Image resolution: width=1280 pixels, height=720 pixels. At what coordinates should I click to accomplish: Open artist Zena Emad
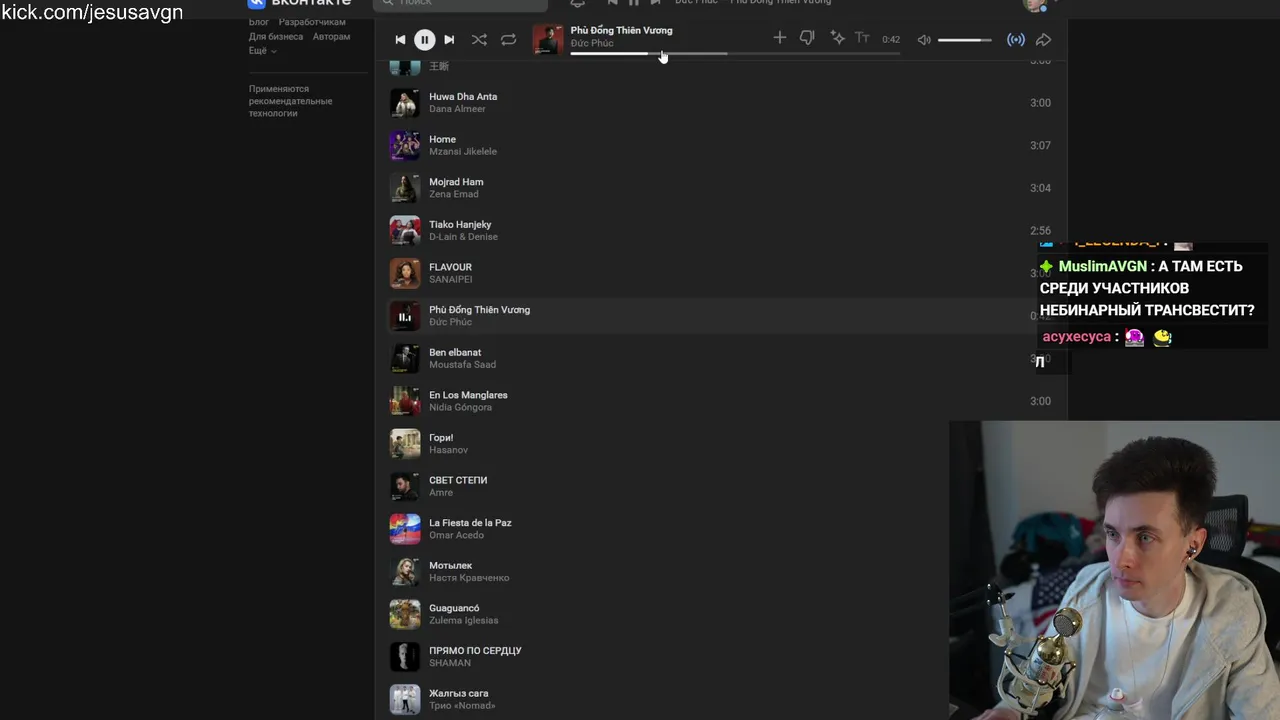coord(454,194)
